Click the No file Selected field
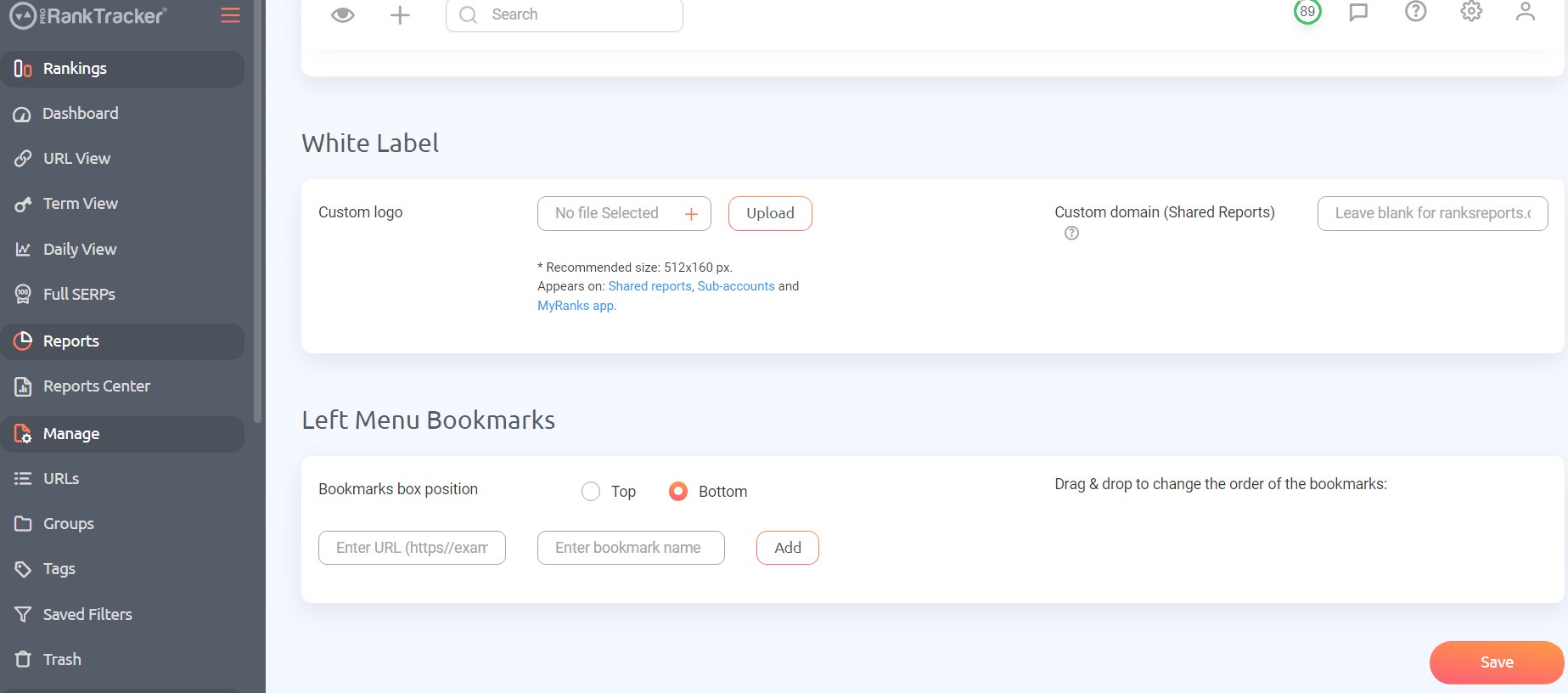 624,213
